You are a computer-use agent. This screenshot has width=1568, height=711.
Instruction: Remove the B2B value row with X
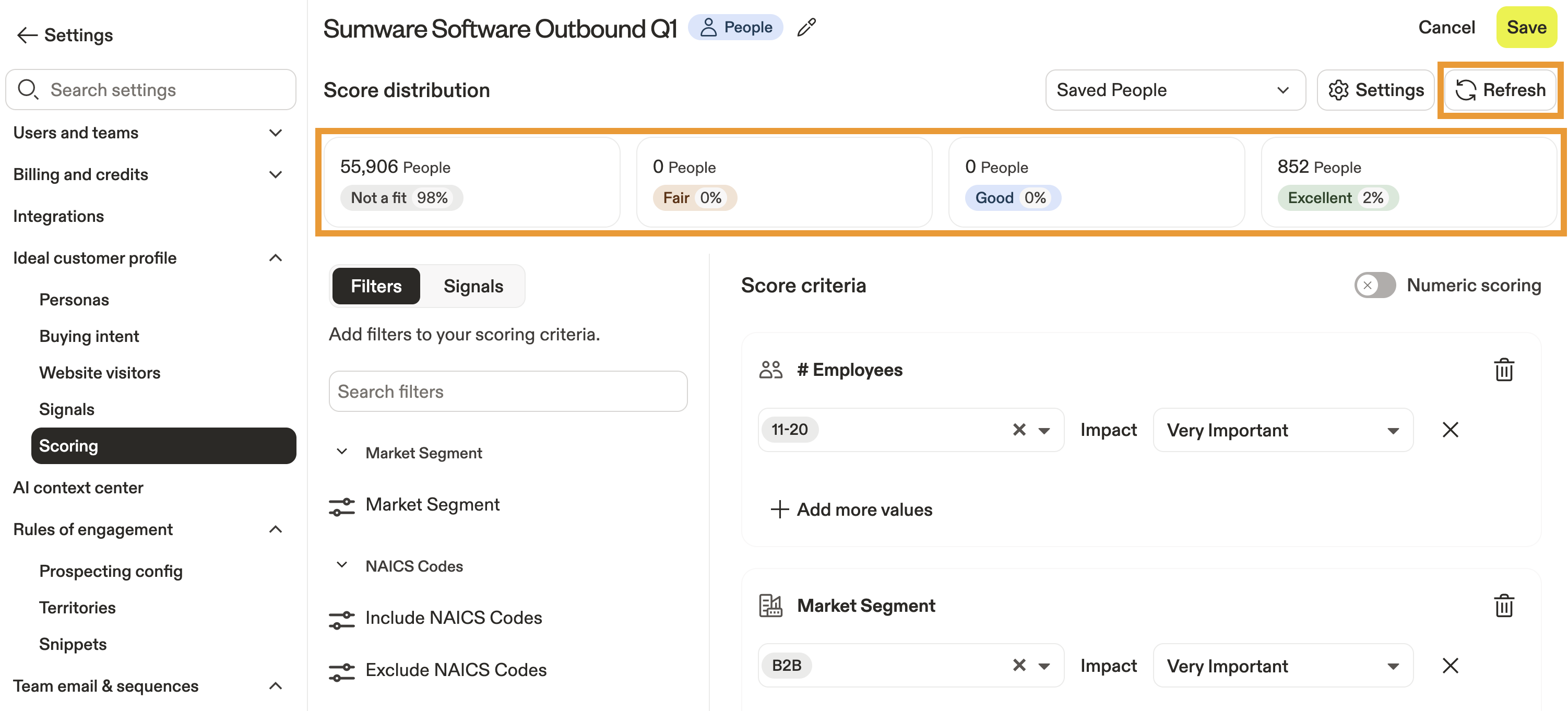pyautogui.click(x=1450, y=666)
